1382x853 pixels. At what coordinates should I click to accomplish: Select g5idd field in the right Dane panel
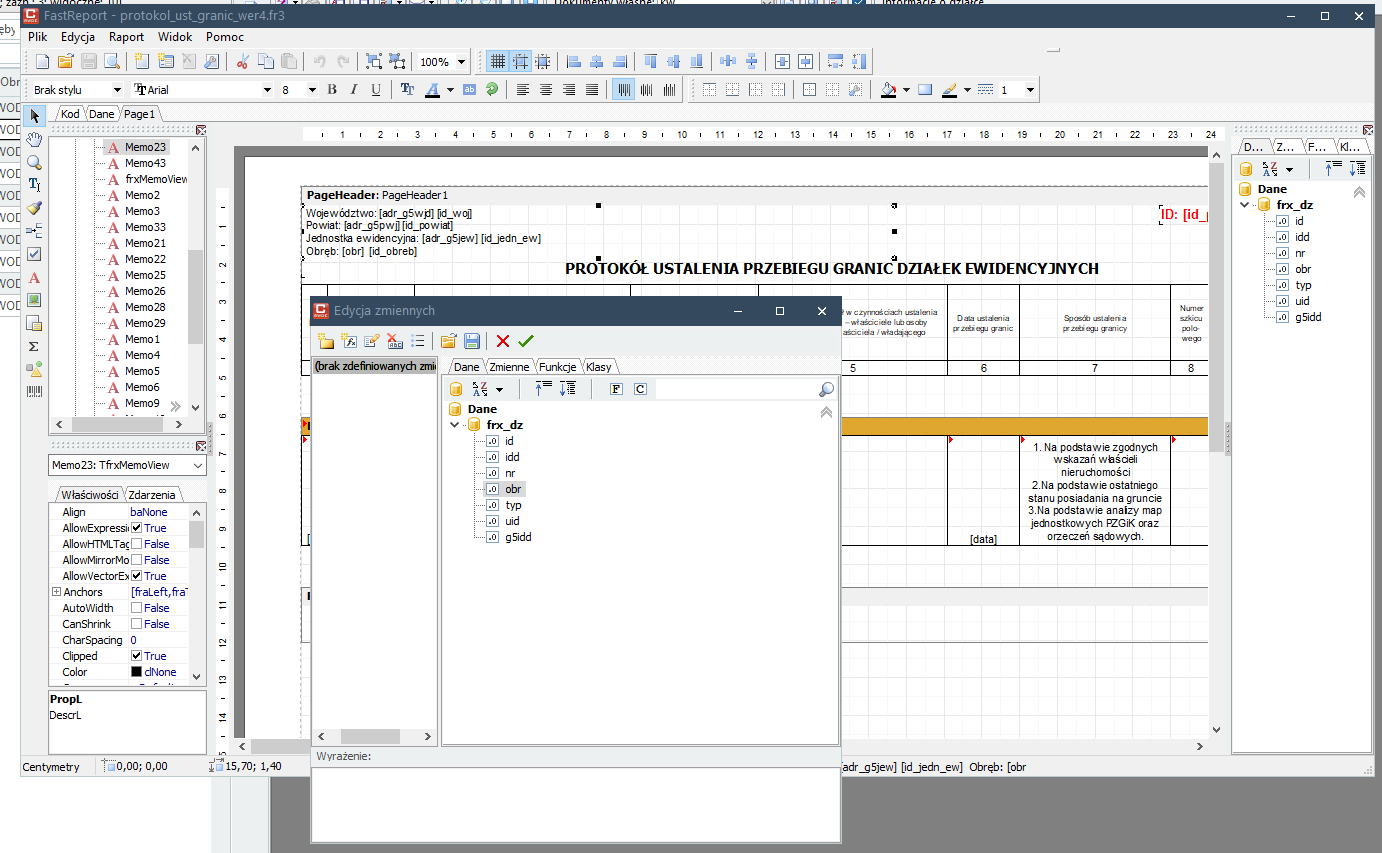(1308, 317)
